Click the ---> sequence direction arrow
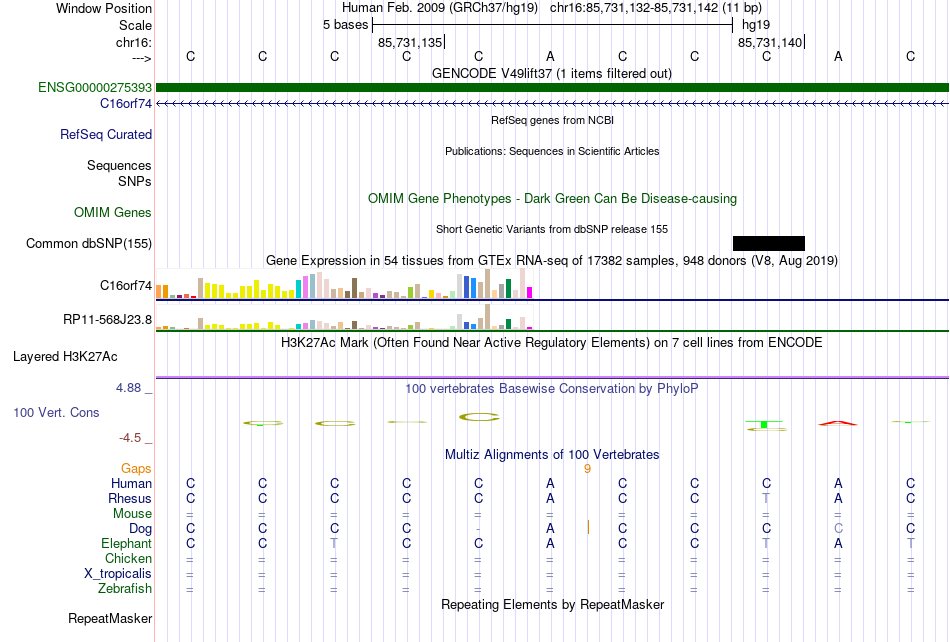 (142, 58)
